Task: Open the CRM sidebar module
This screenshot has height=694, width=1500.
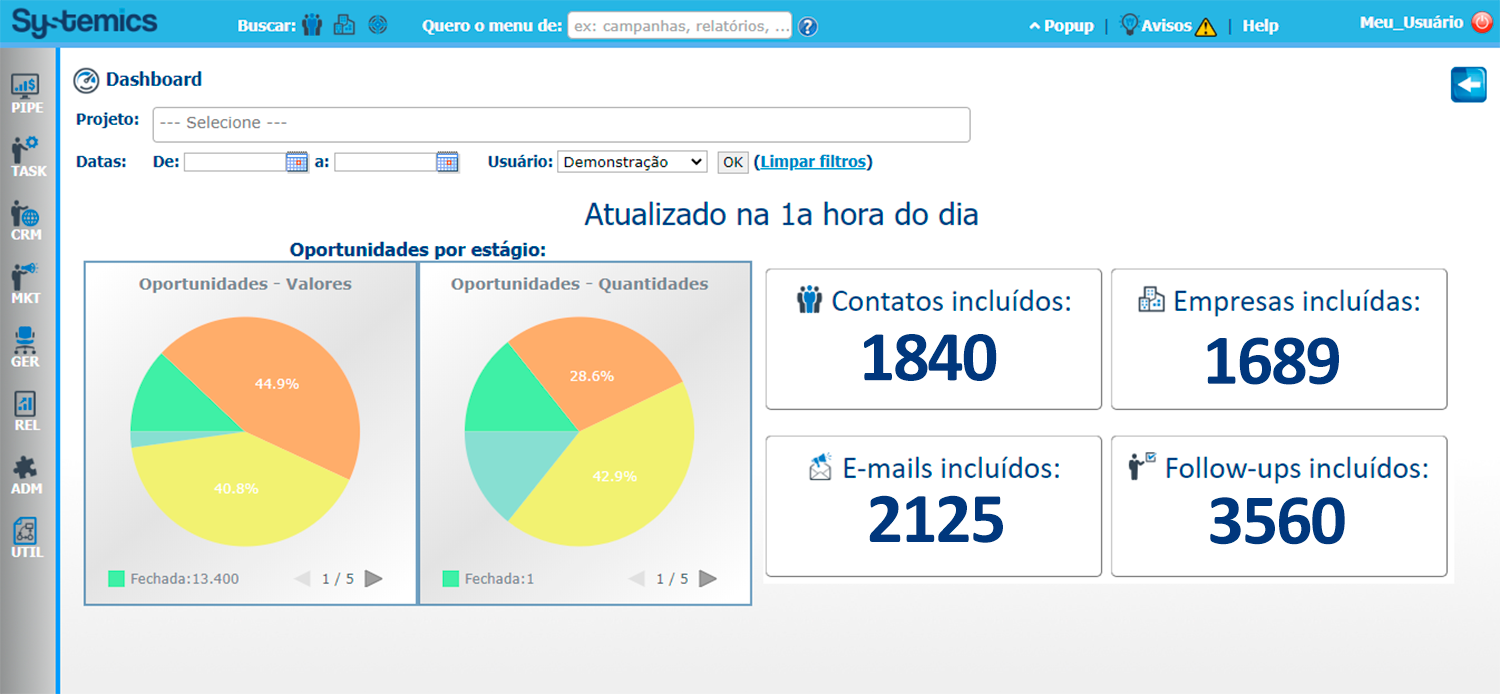Action: (27, 220)
